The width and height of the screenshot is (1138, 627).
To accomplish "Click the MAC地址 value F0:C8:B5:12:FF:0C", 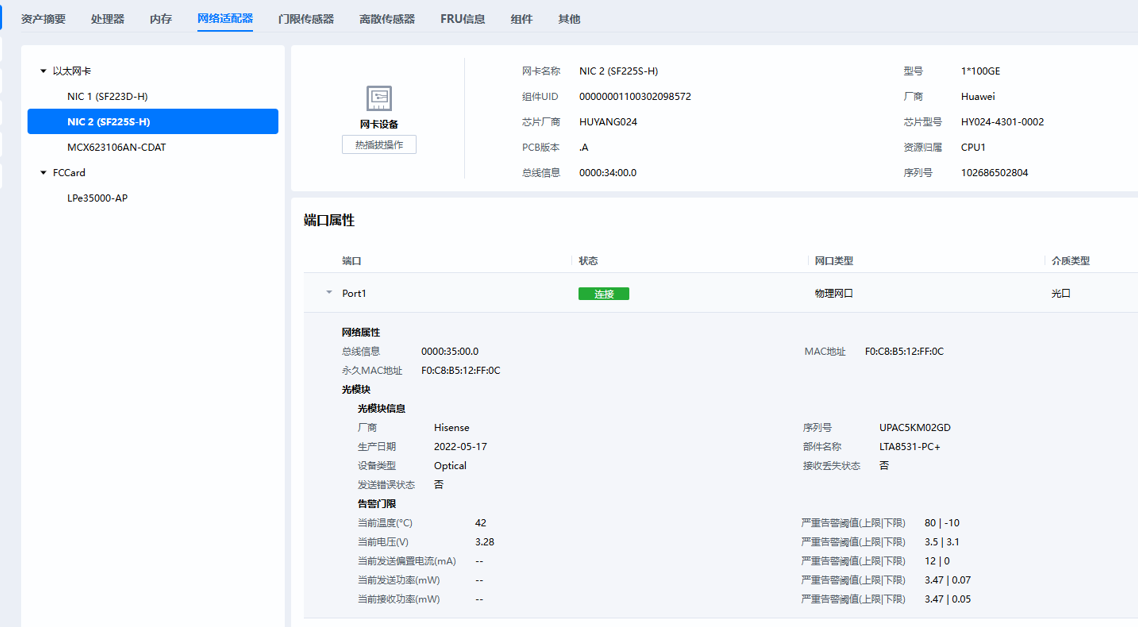I will point(904,351).
